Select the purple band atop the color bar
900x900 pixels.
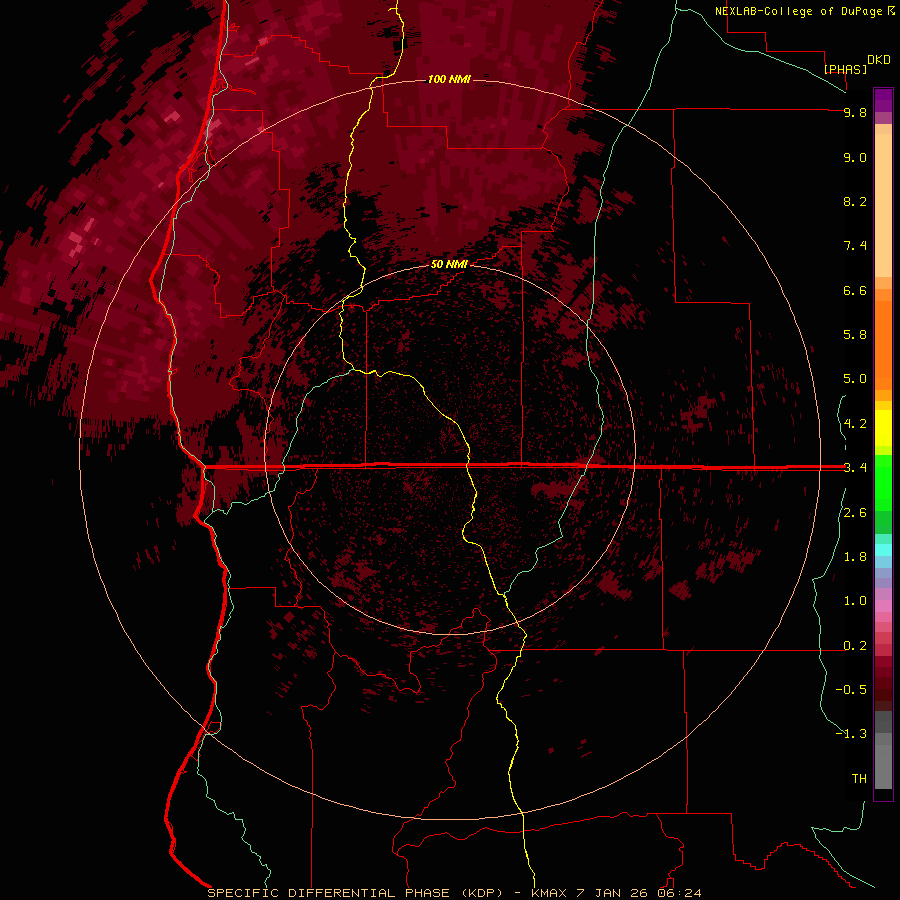[x=883, y=100]
